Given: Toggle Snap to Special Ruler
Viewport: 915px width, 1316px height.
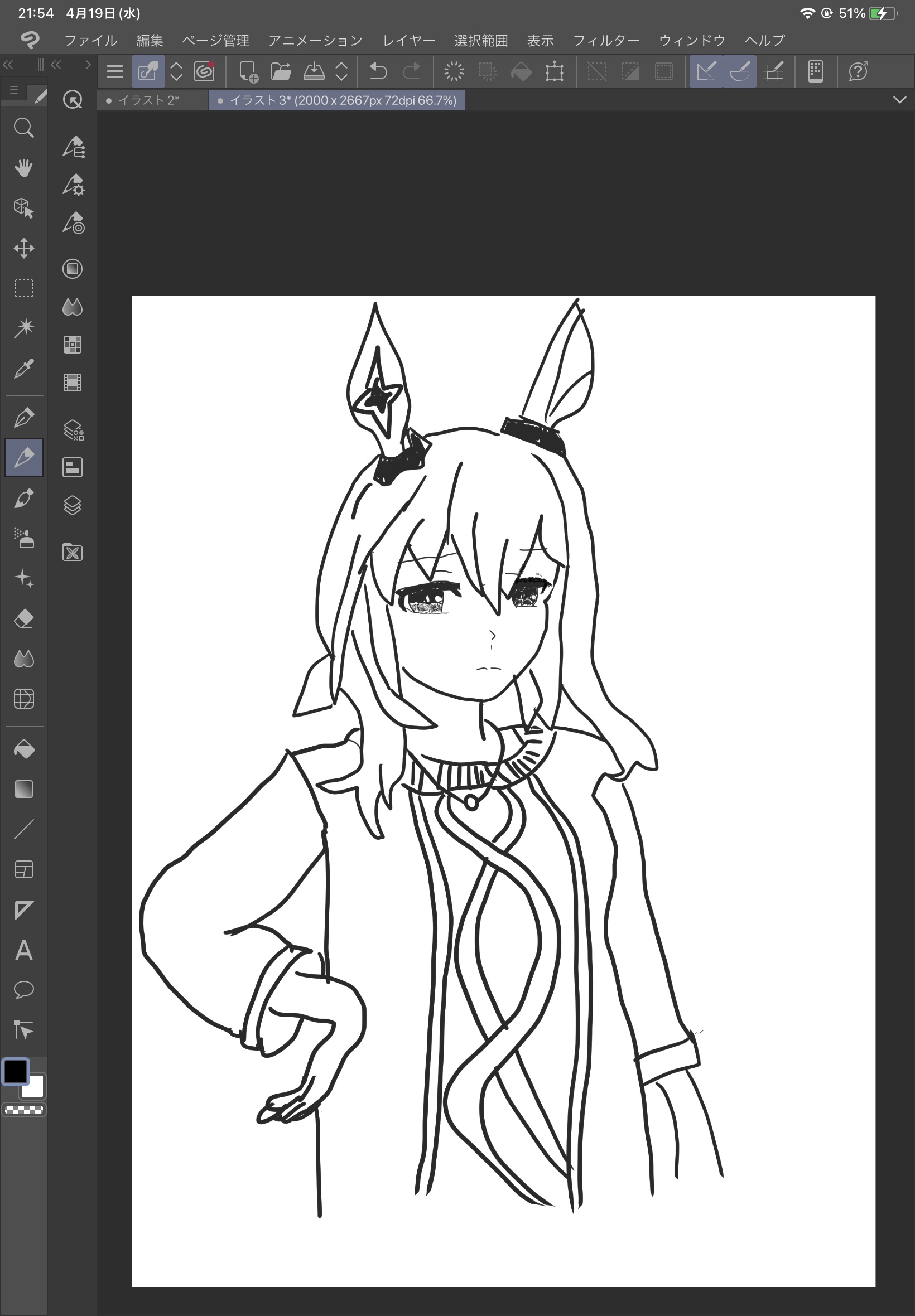Looking at the screenshot, I should [740, 71].
